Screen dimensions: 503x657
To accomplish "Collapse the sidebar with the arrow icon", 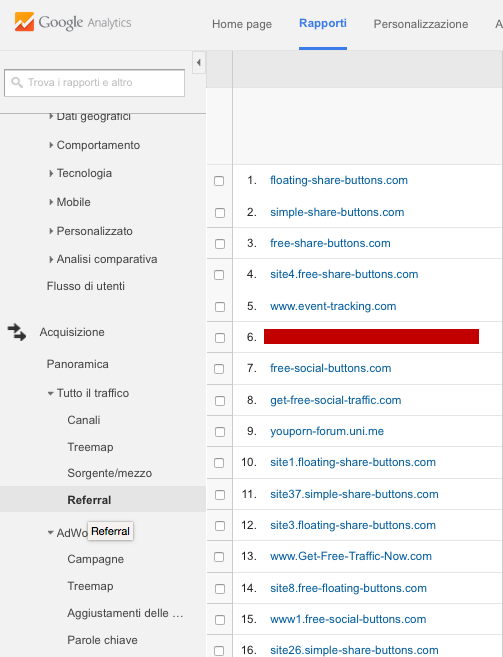I will (199, 63).
